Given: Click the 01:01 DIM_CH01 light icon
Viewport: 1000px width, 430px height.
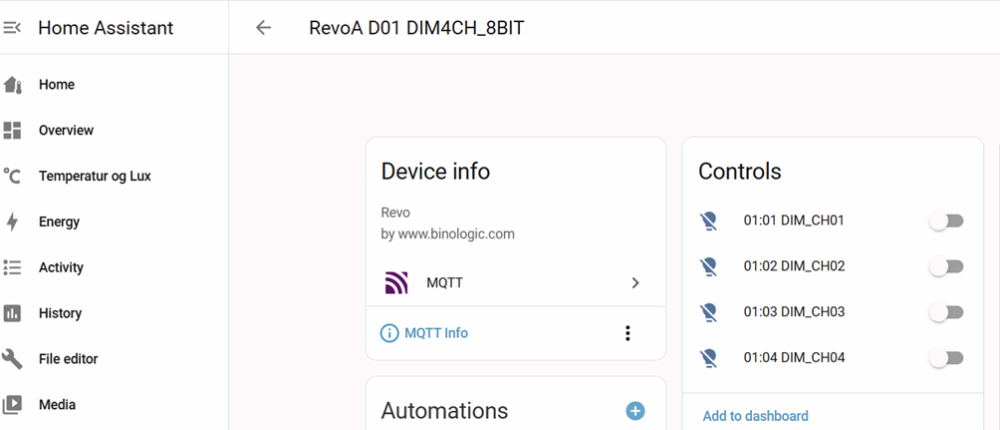Looking at the screenshot, I should click(709, 221).
